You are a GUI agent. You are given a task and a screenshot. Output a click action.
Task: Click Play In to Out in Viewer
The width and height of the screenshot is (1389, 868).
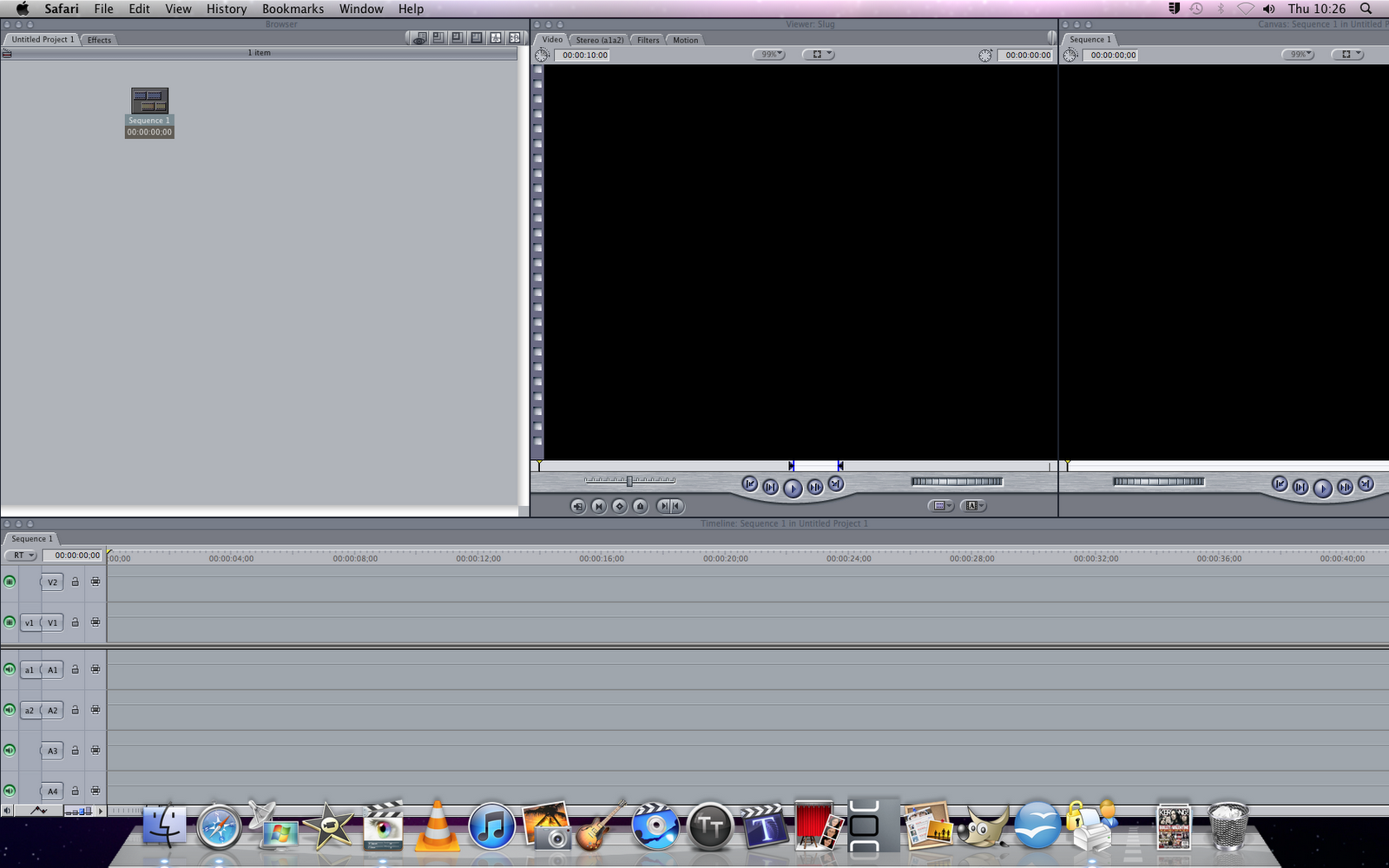771,488
